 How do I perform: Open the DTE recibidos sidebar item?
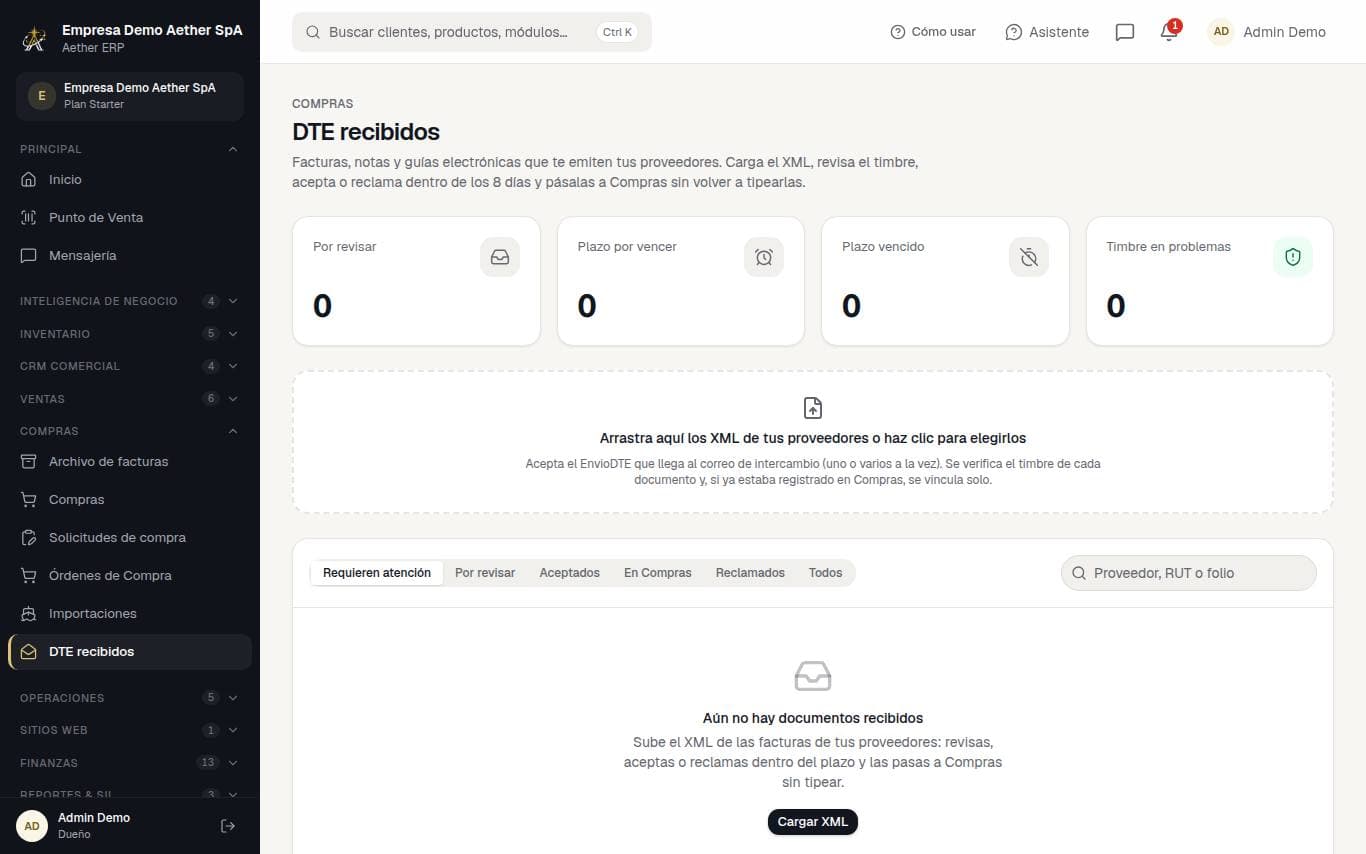point(130,652)
